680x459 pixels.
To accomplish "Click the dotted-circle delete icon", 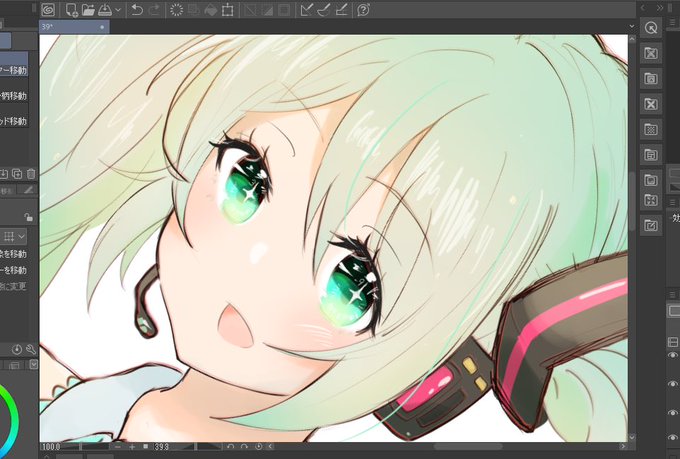I will coord(177,10).
